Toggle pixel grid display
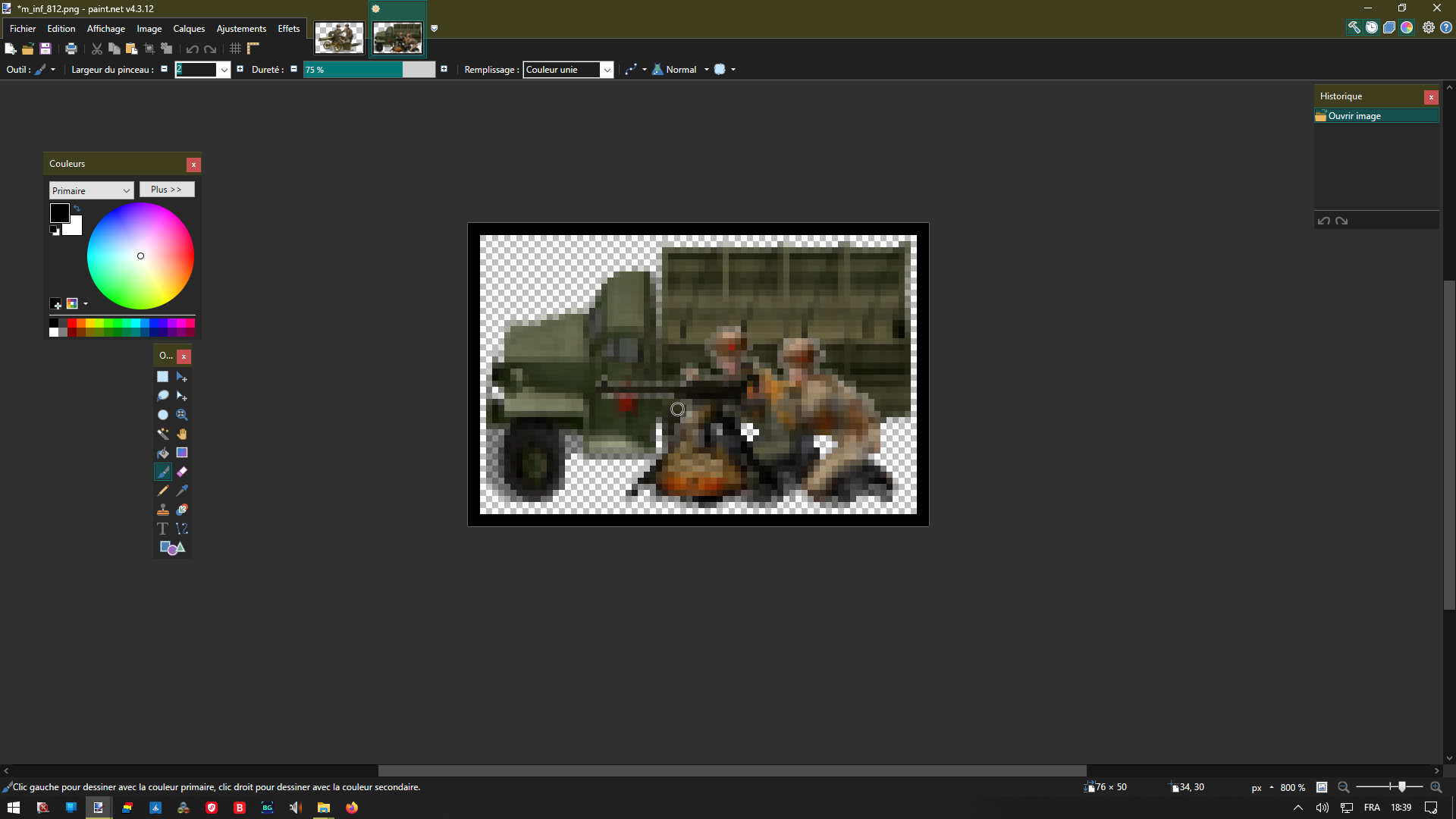Image resolution: width=1456 pixels, height=819 pixels. click(236, 49)
